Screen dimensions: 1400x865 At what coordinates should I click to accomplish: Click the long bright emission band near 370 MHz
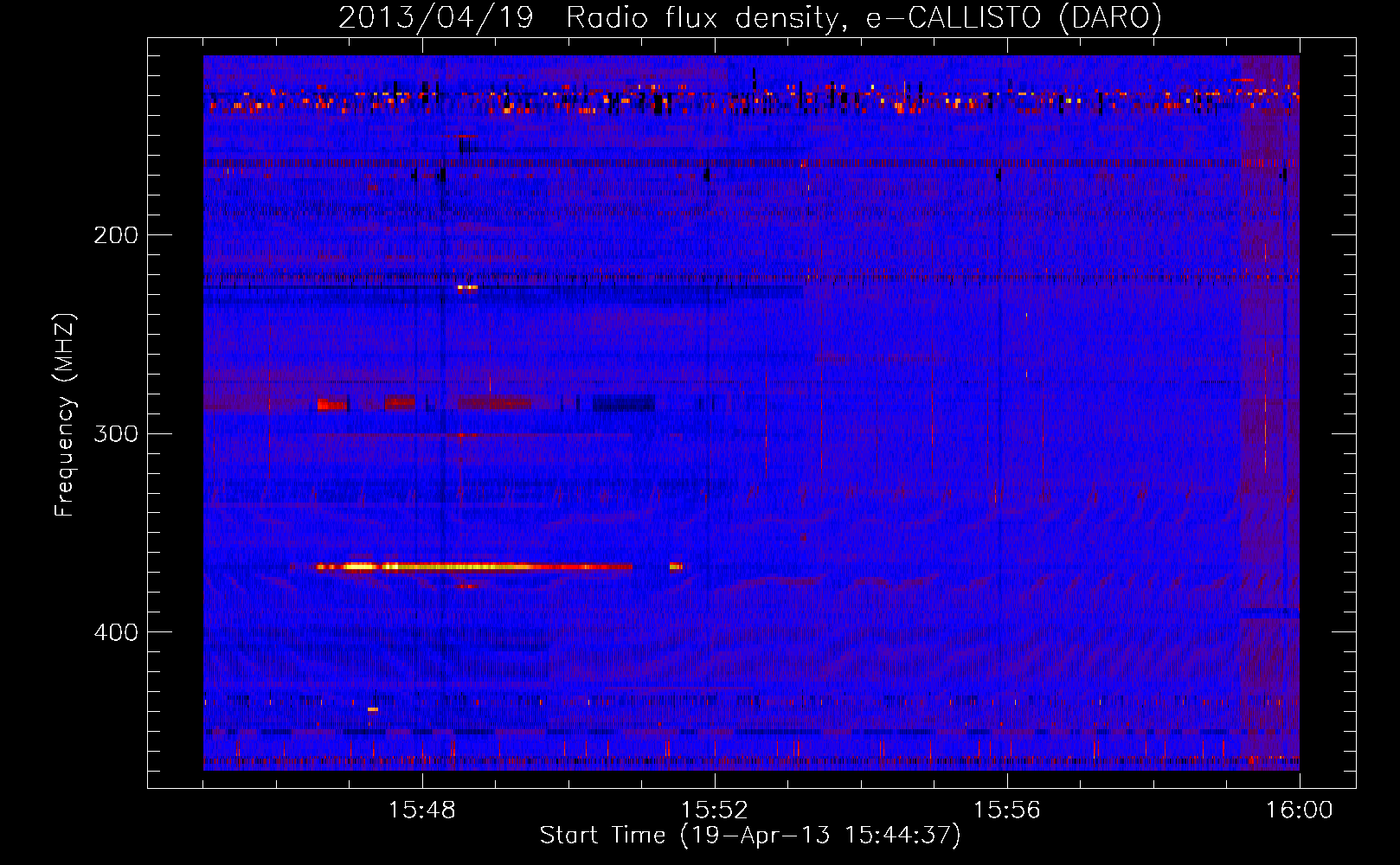474,567
